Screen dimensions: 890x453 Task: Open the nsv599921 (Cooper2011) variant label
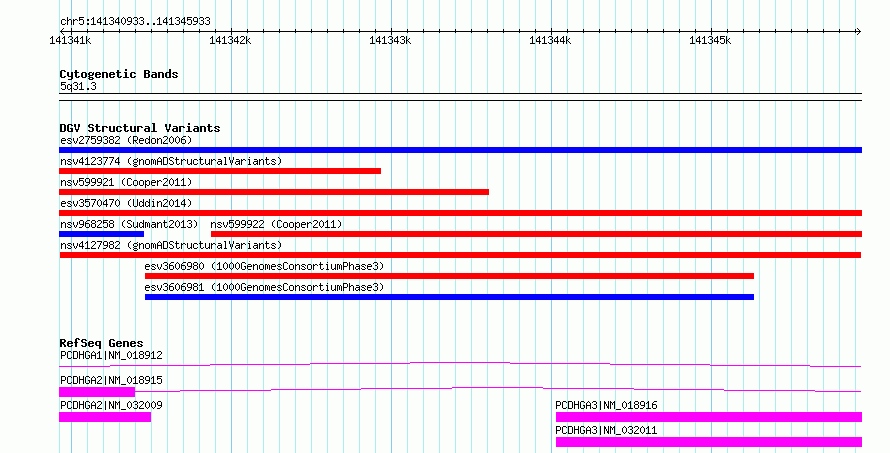tap(126, 182)
